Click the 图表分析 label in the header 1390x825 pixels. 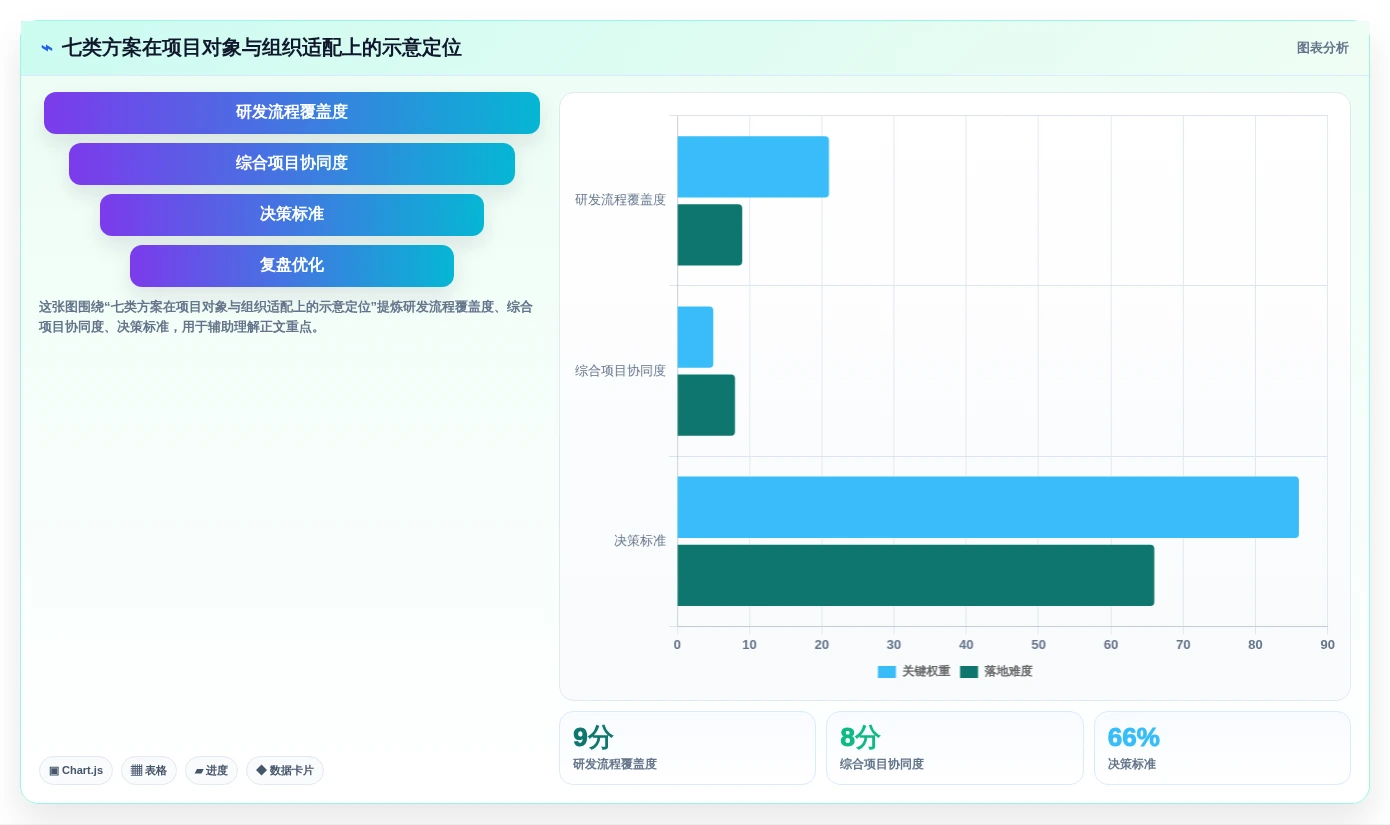coord(1322,48)
